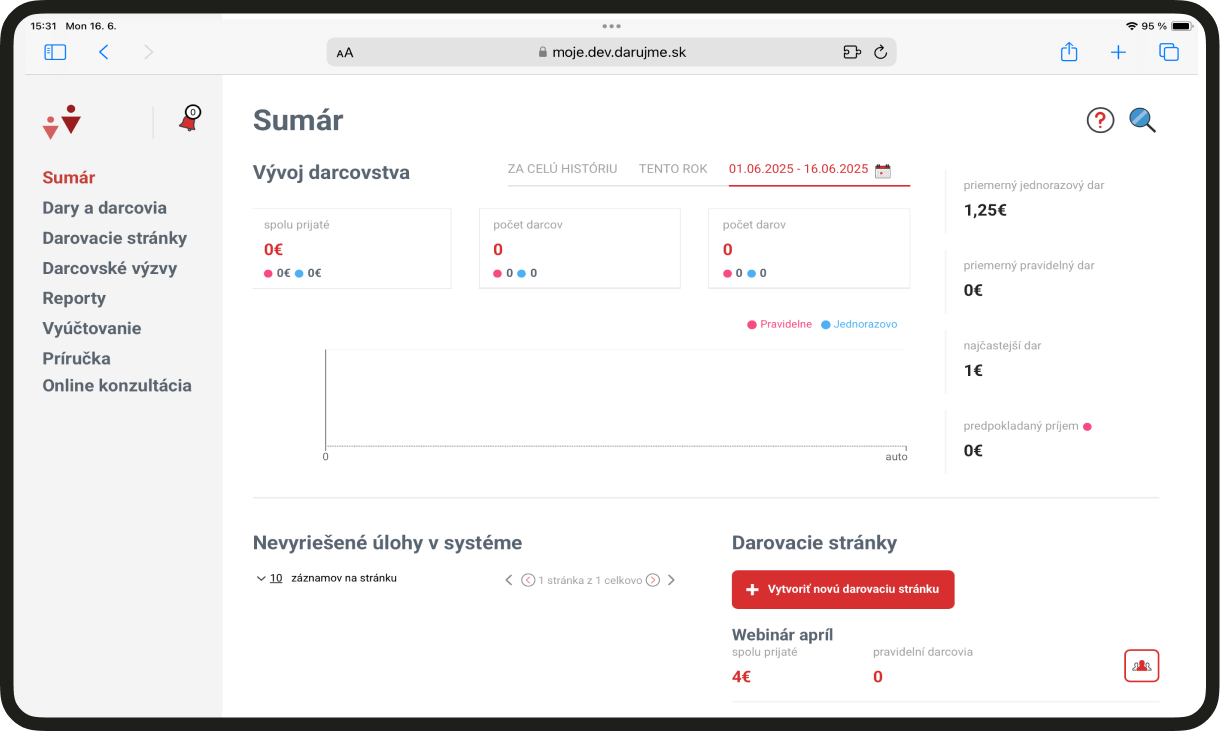Tap the Safari share icon

(x=1069, y=53)
